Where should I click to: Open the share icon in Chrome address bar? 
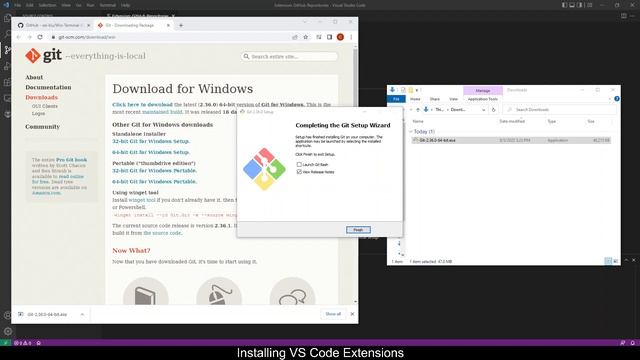coord(295,37)
